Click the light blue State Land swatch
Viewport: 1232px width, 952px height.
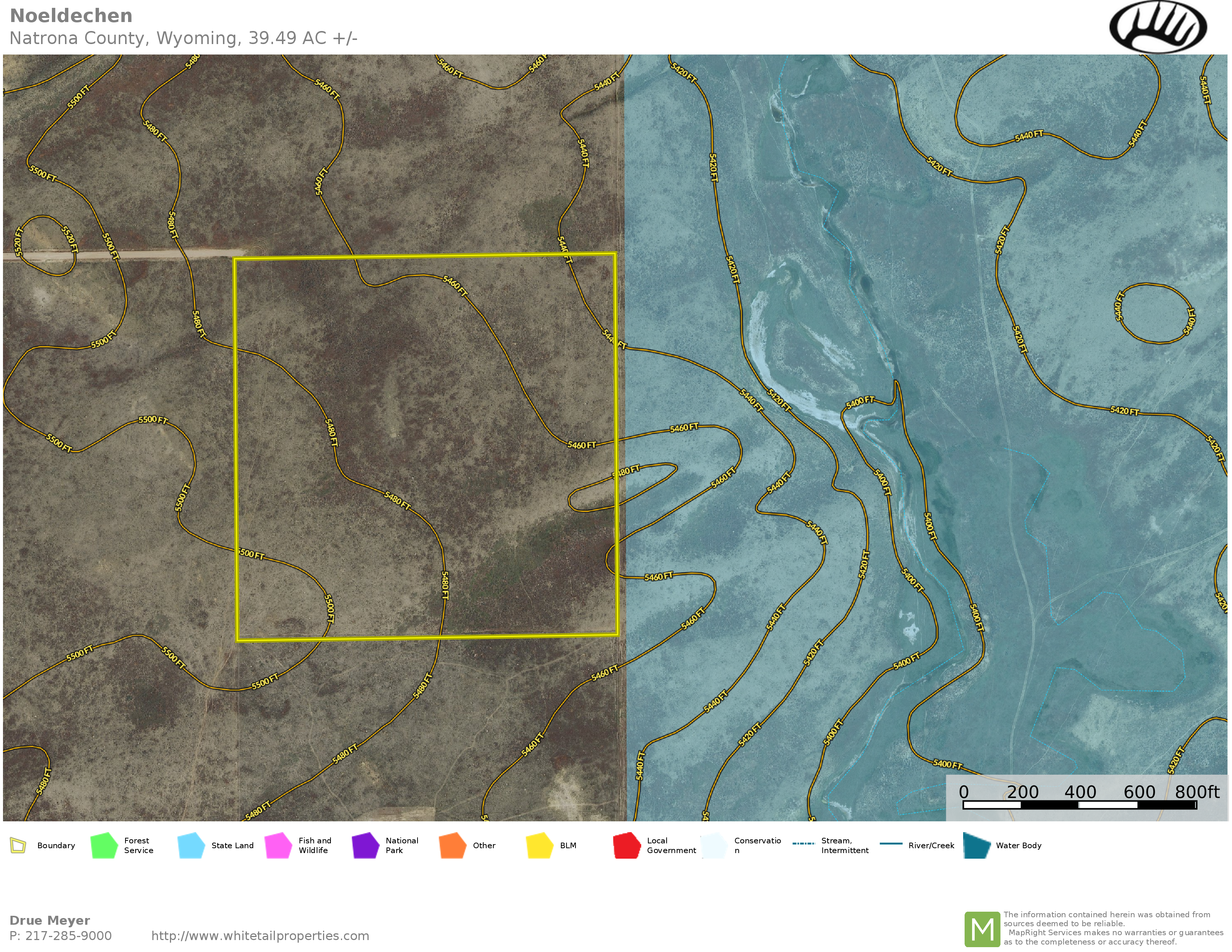[x=191, y=845]
